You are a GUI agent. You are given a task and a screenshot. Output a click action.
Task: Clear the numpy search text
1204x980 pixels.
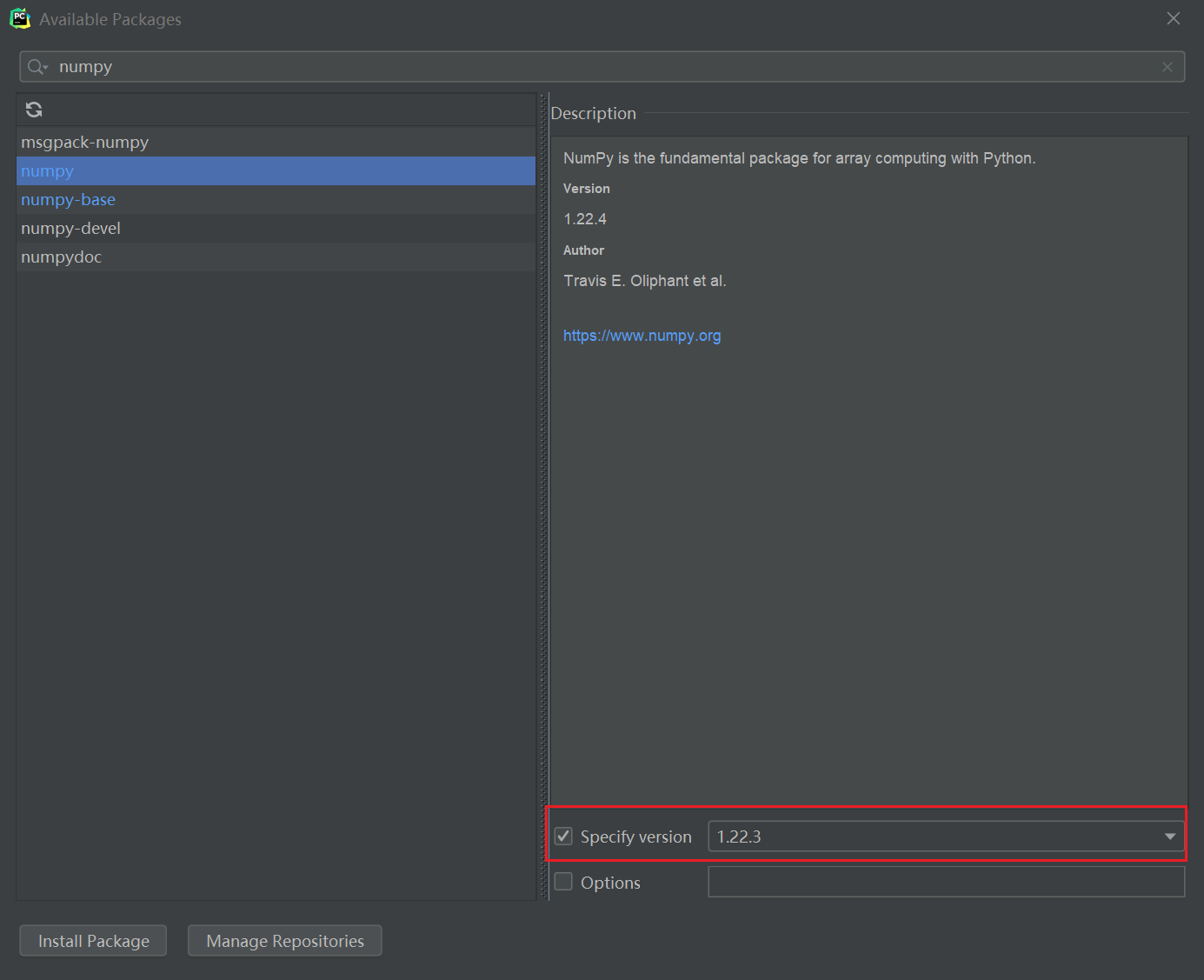(x=1167, y=67)
